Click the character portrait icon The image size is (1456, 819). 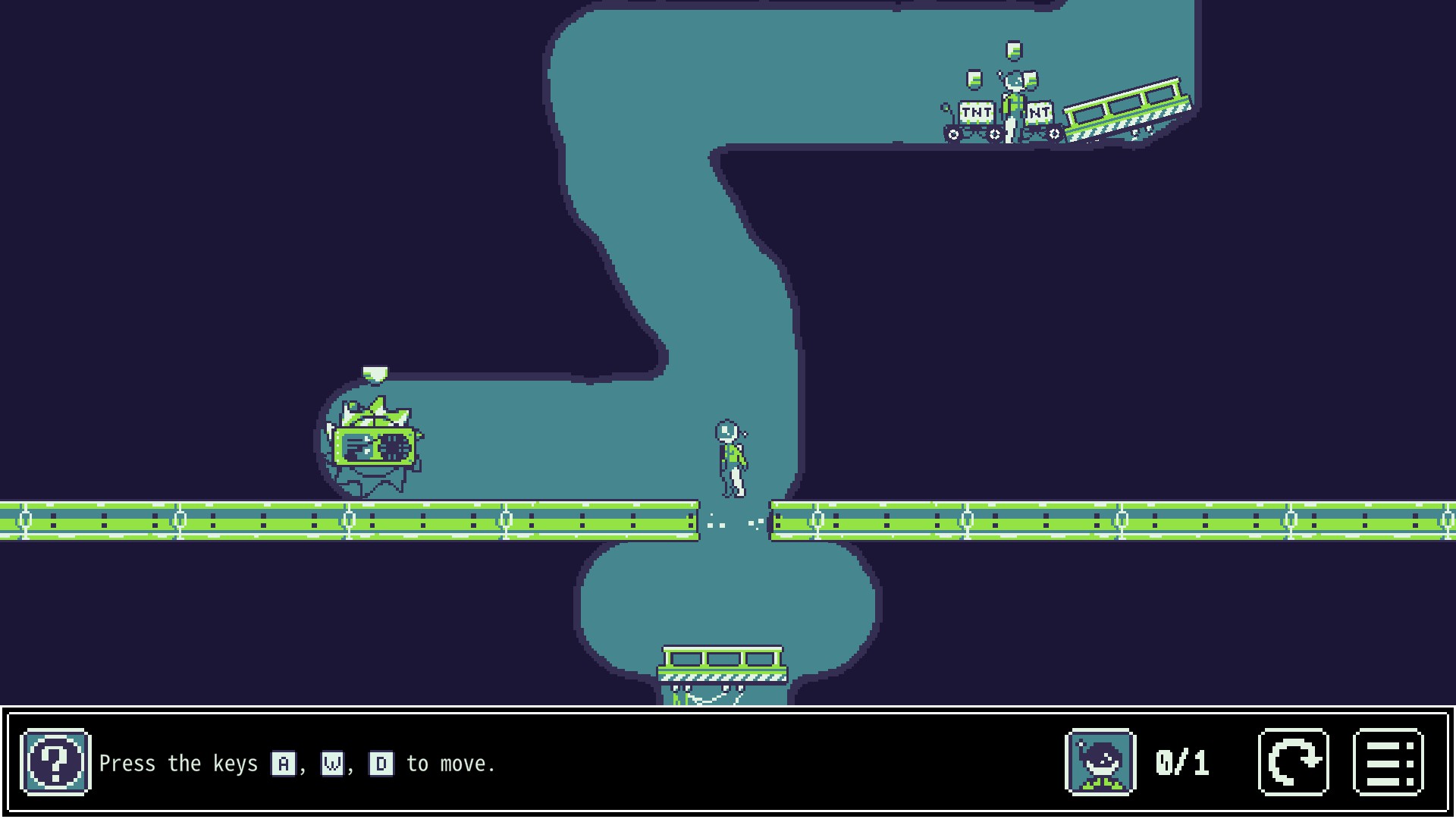(1100, 761)
